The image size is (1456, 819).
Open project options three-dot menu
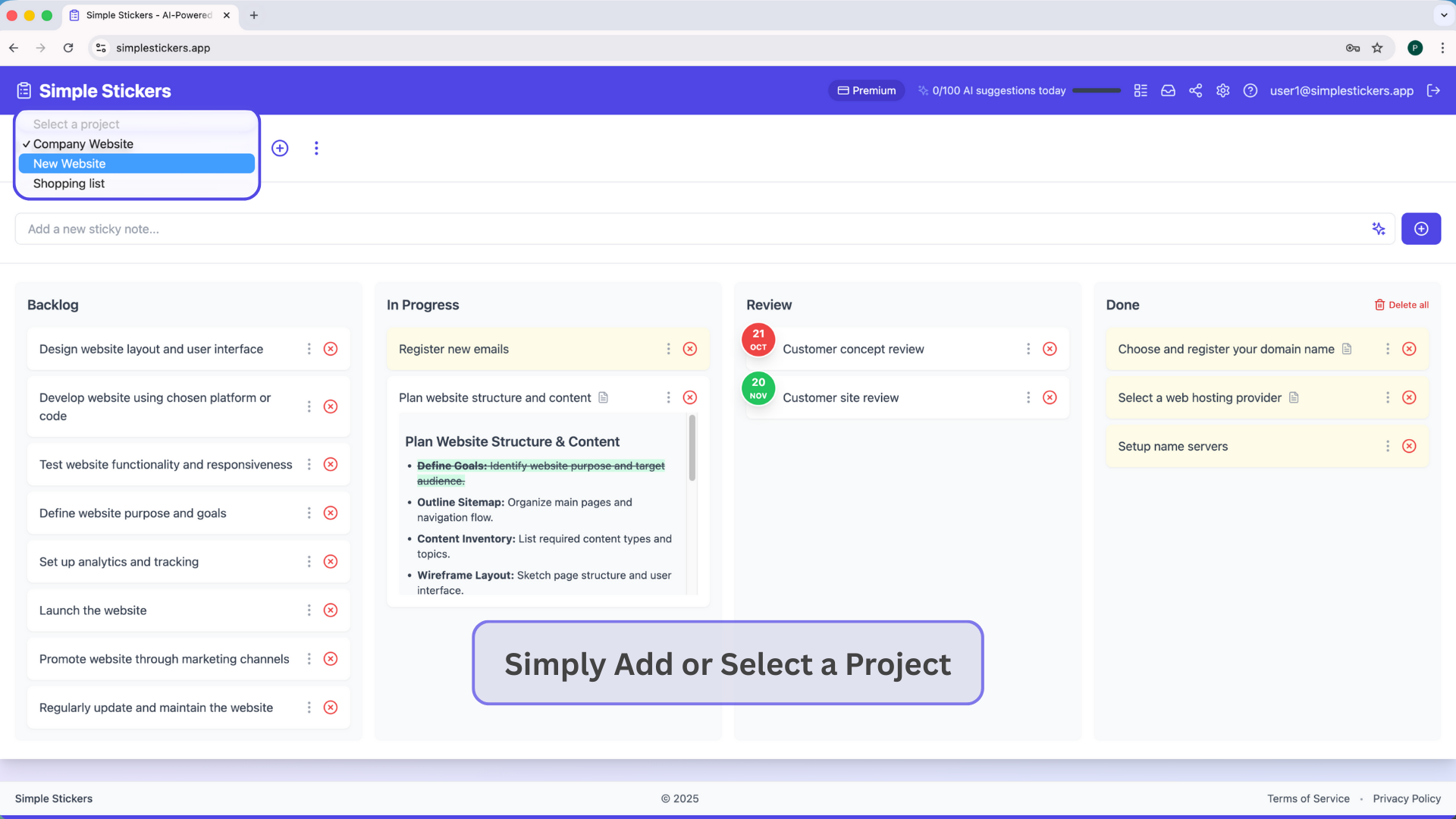click(316, 149)
